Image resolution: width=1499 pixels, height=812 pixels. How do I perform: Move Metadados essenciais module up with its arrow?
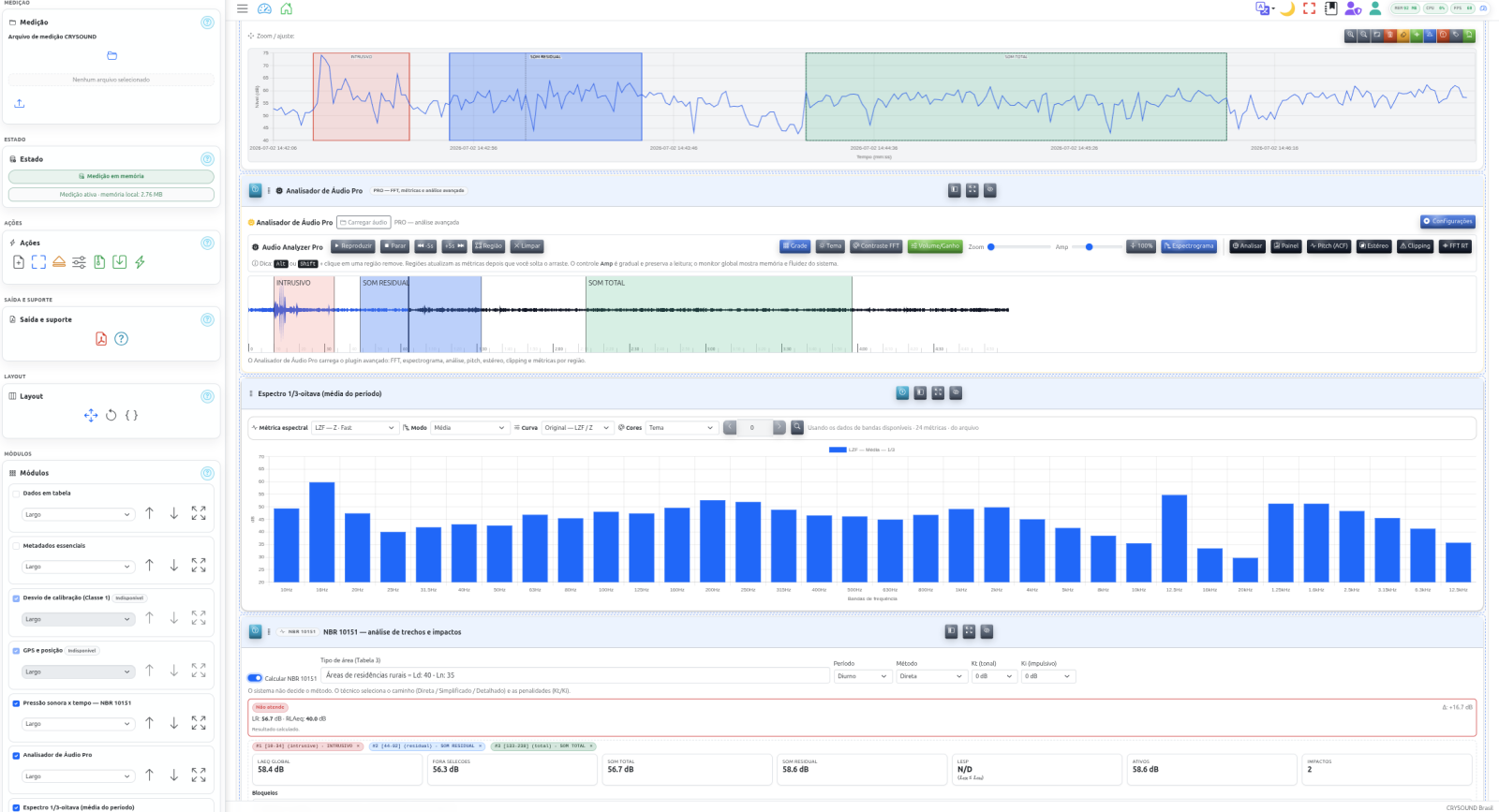(x=149, y=566)
